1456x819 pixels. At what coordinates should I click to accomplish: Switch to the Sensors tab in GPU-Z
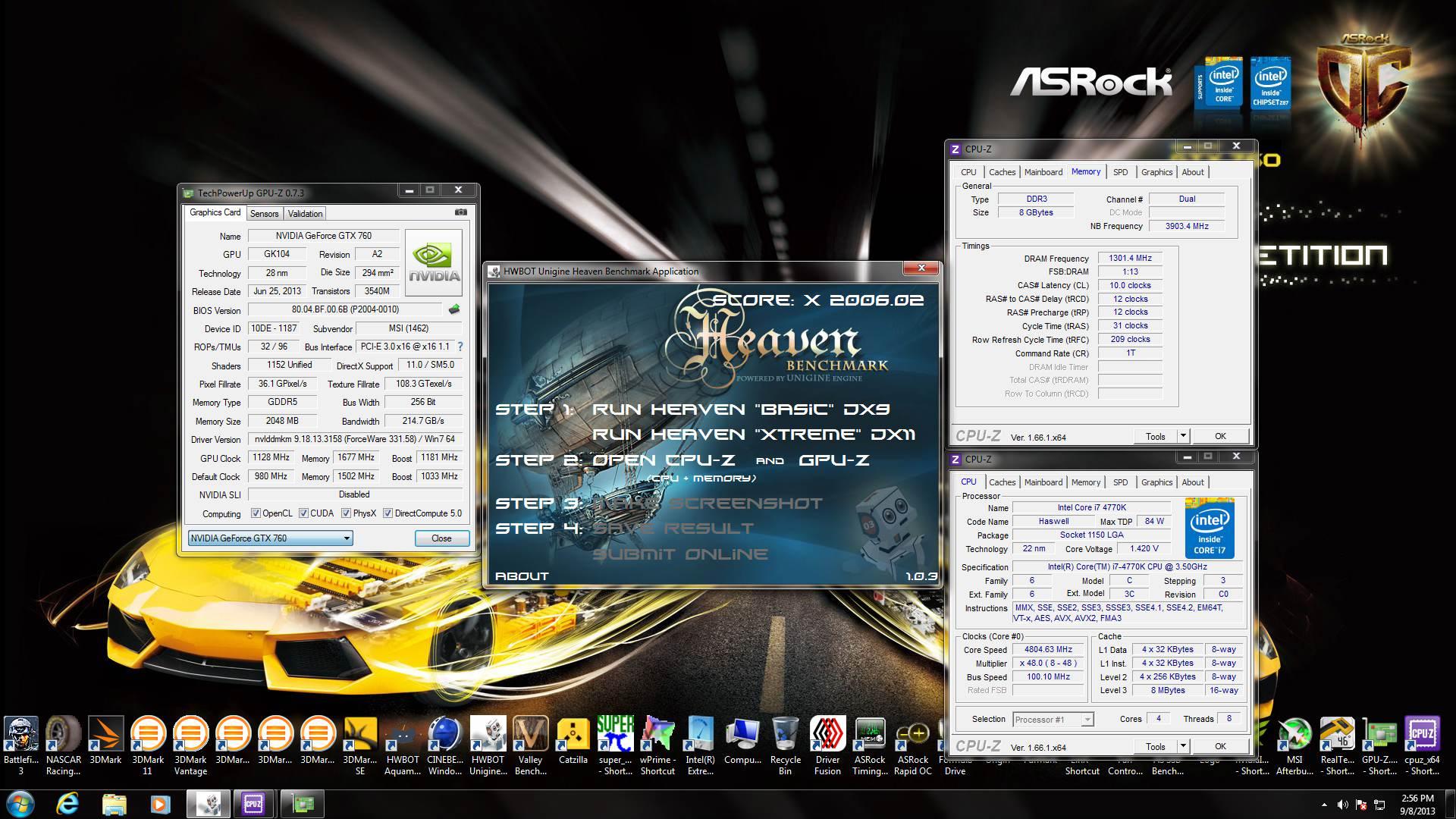(x=265, y=214)
